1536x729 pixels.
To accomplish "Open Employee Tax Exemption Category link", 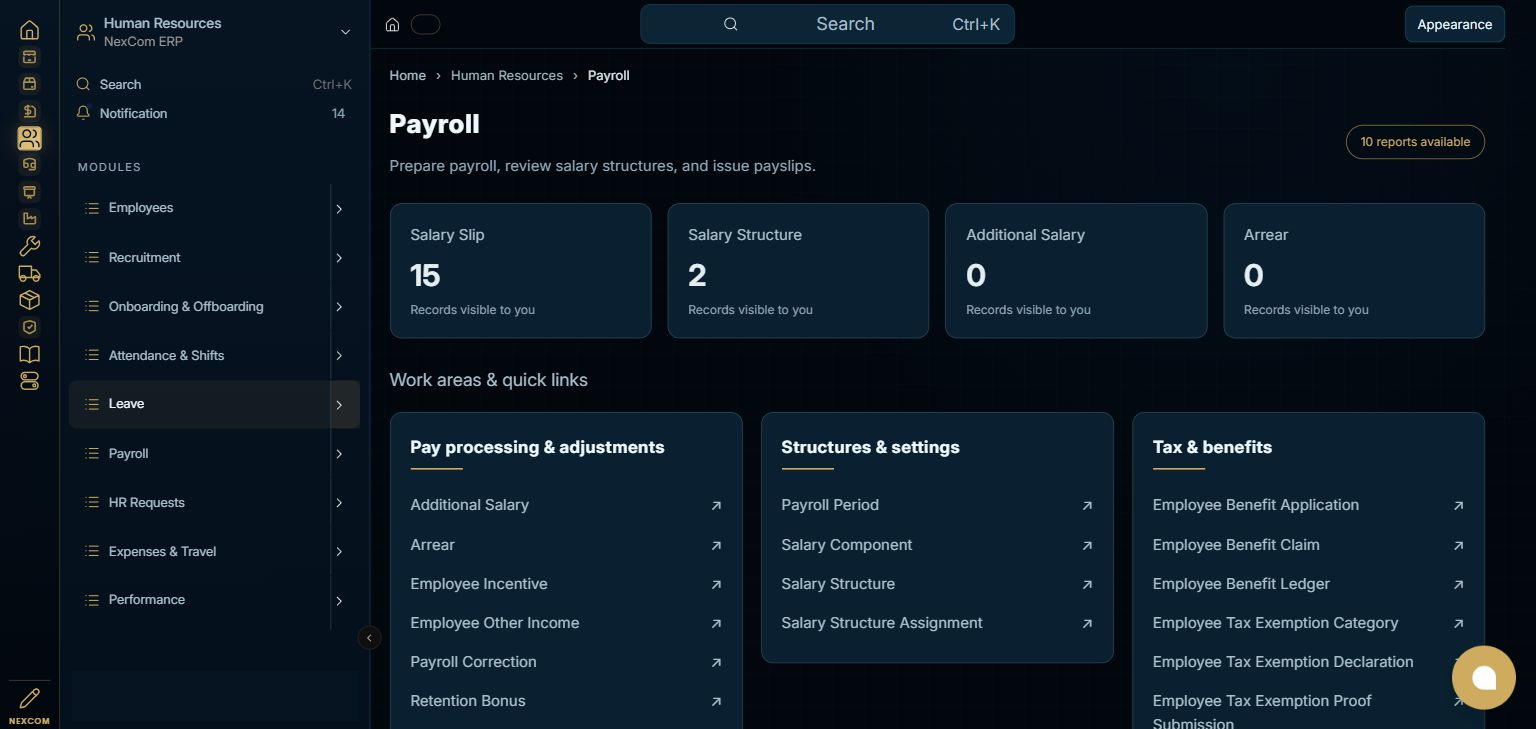I will [x=1275, y=623].
